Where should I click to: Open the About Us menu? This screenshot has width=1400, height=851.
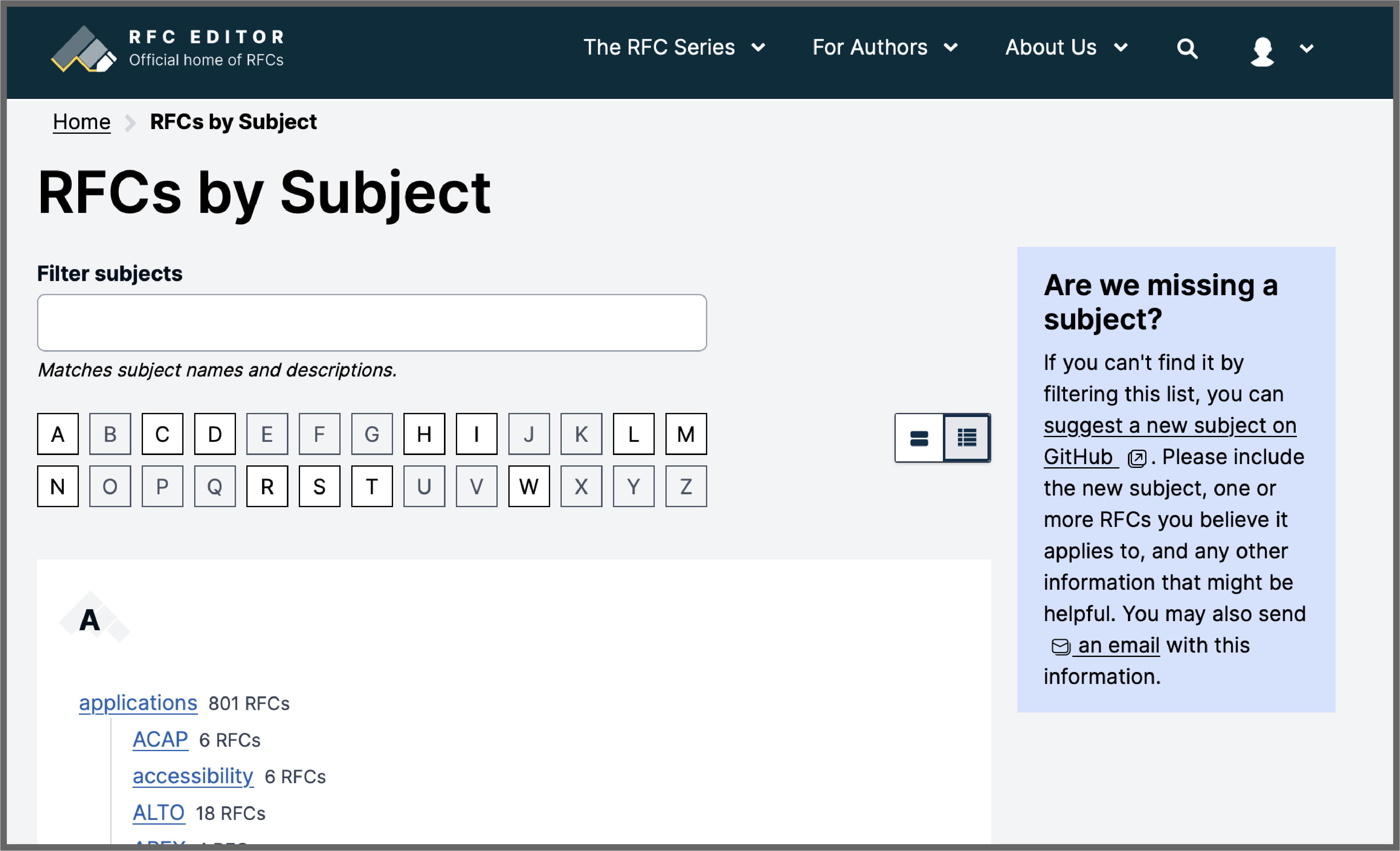pyautogui.click(x=1051, y=47)
